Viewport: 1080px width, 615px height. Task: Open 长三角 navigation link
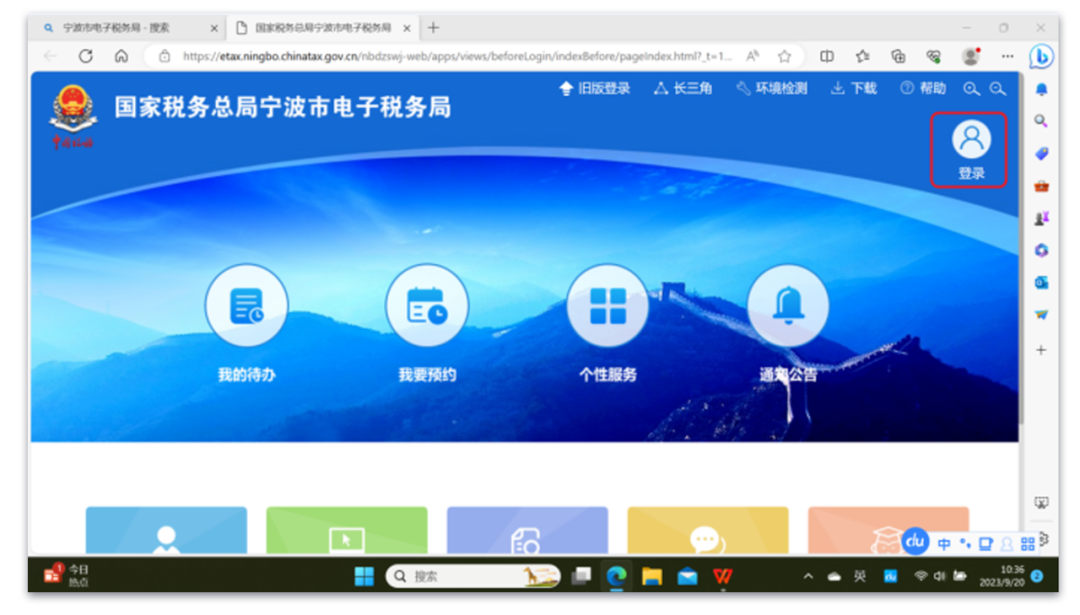click(683, 89)
